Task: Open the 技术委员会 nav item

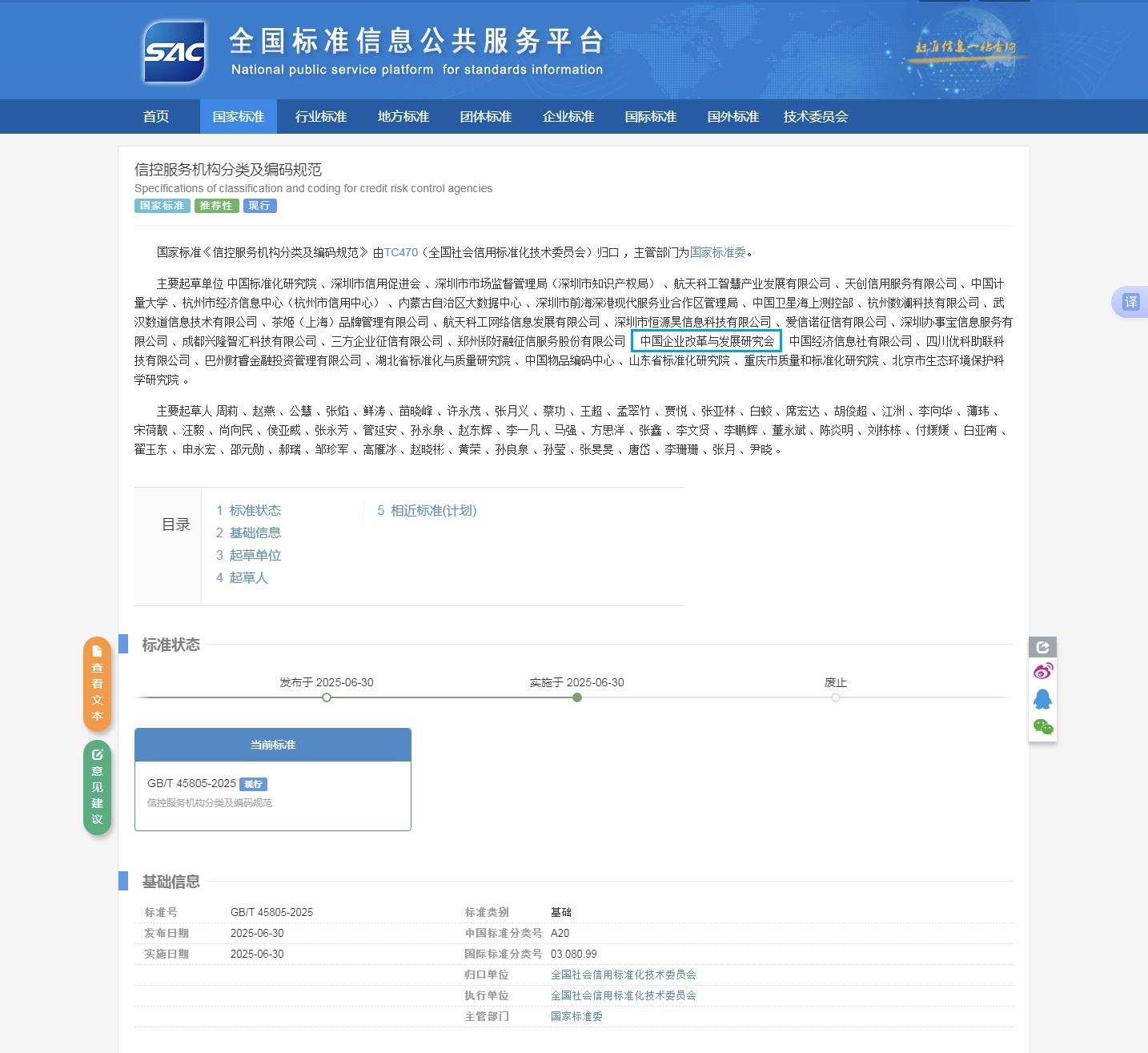Action: [815, 117]
